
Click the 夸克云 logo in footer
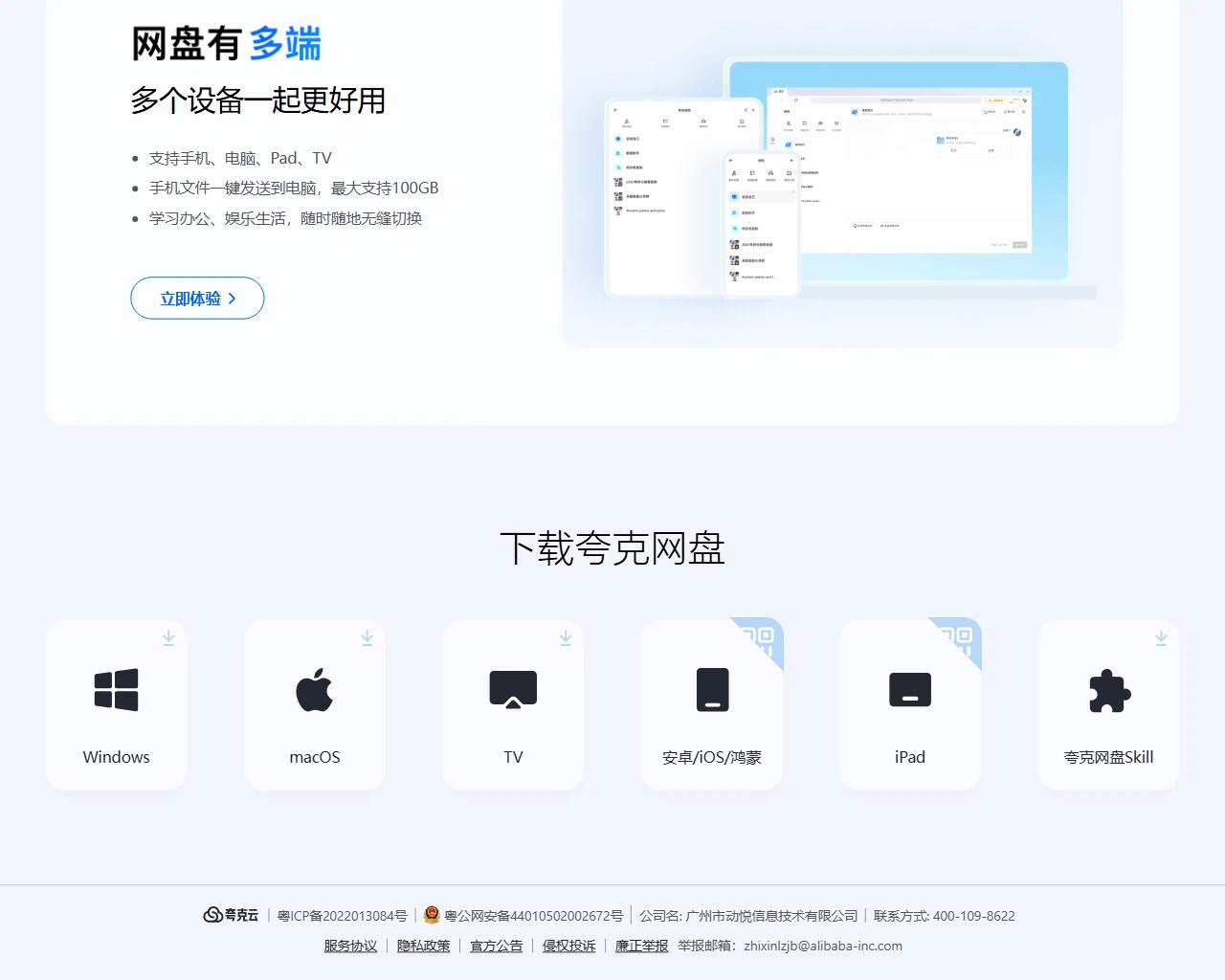[x=231, y=916]
